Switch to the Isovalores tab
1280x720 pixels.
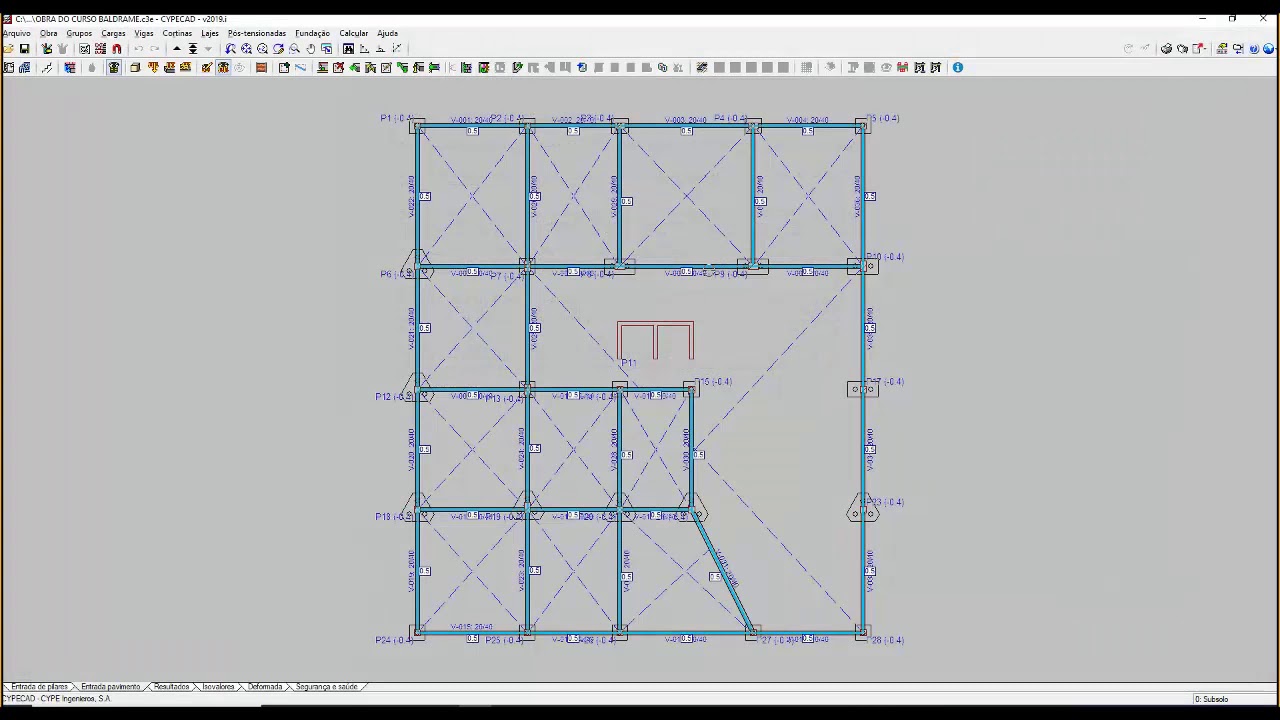coord(218,687)
